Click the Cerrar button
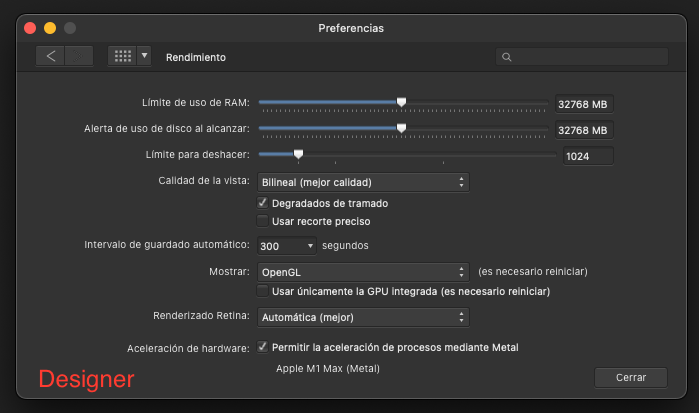The image size is (699, 413). (x=631, y=377)
